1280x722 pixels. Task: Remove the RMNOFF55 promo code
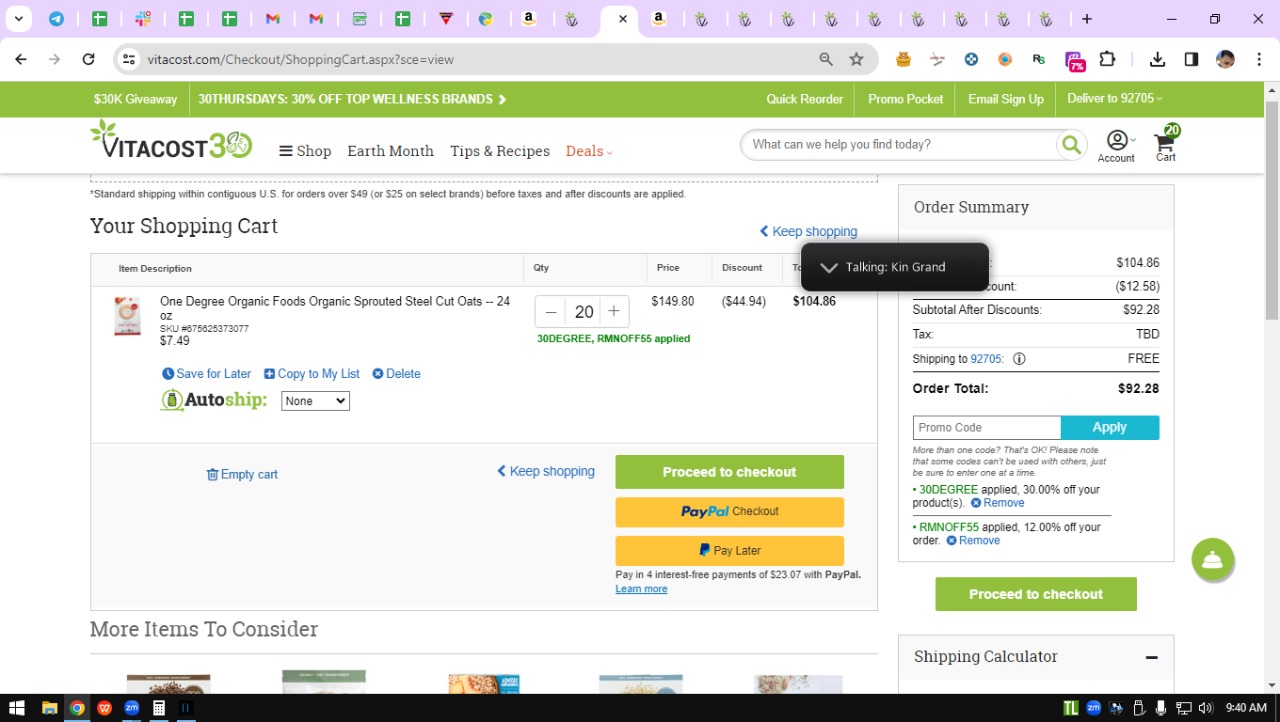[x=973, y=541]
